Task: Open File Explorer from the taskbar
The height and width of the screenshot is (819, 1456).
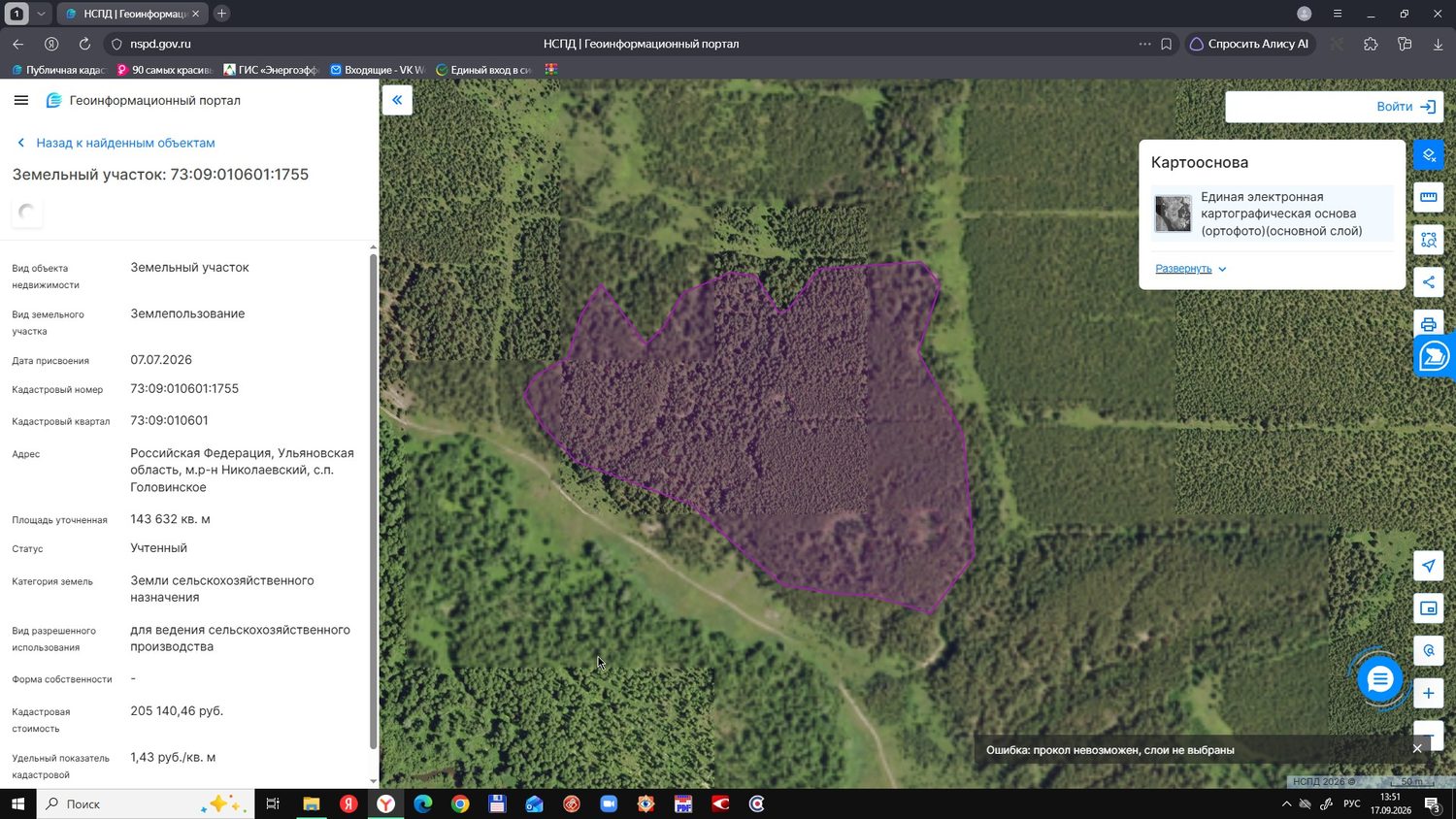Action: pos(311,803)
